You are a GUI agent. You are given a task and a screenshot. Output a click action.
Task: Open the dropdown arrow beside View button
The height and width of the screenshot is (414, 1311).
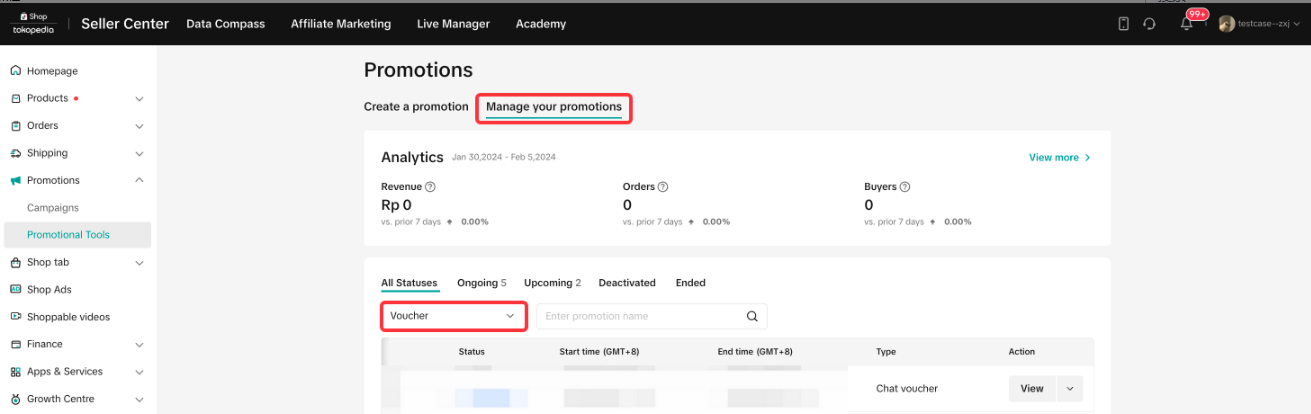pyautogui.click(x=1069, y=388)
